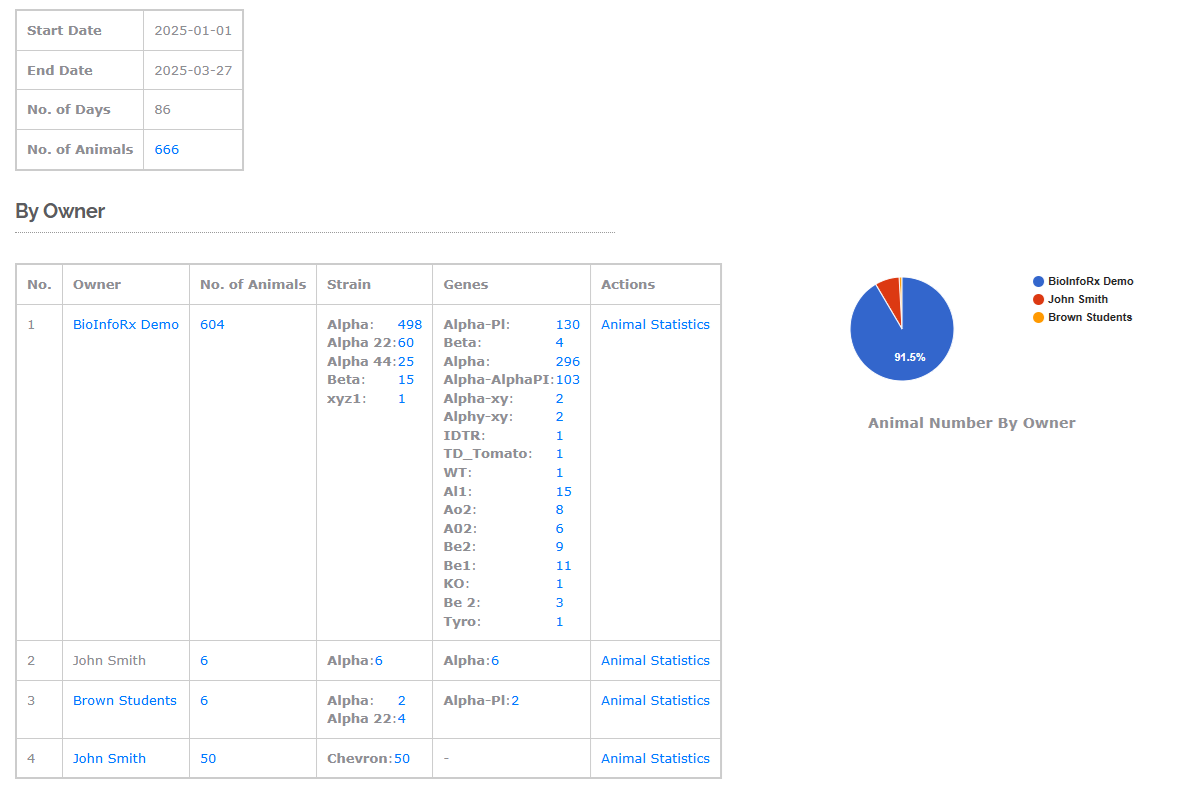The image size is (1191, 788).
Task: Click the Be1 gene count 11
Action: pyautogui.click(x=564, y=565)
